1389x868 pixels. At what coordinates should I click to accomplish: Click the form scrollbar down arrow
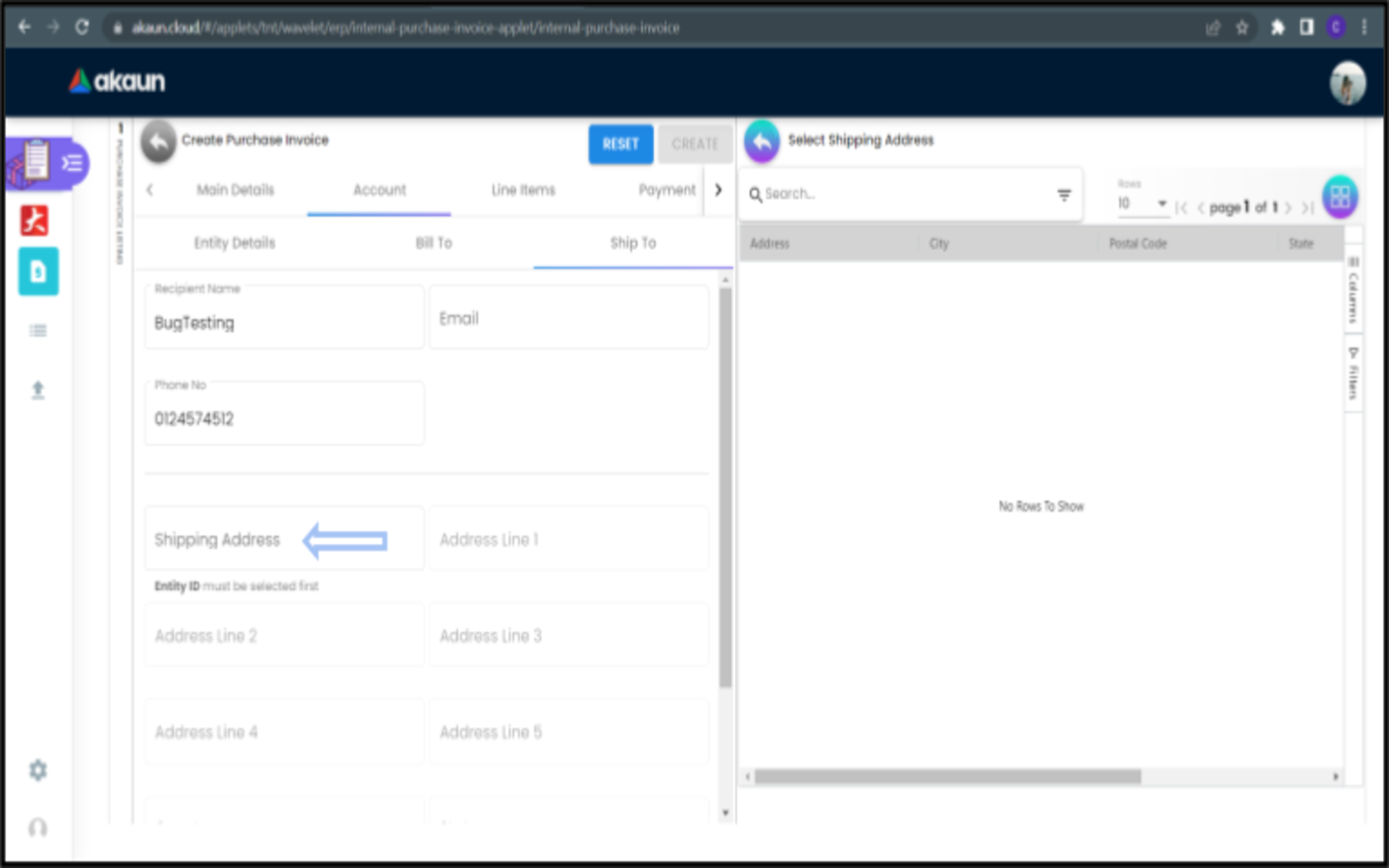pyautogui.click(x=725, y=813)
